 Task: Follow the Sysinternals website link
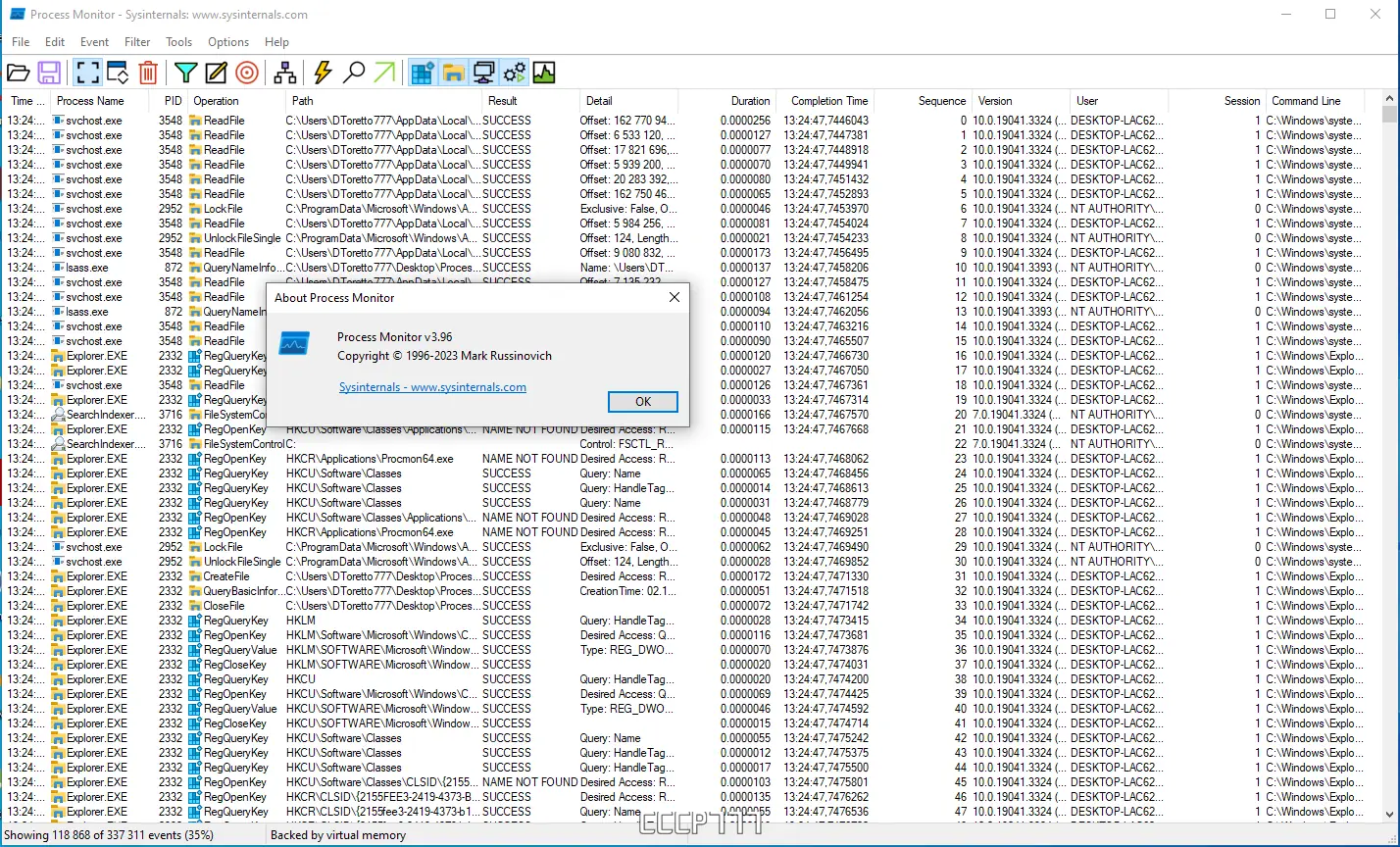432,387
